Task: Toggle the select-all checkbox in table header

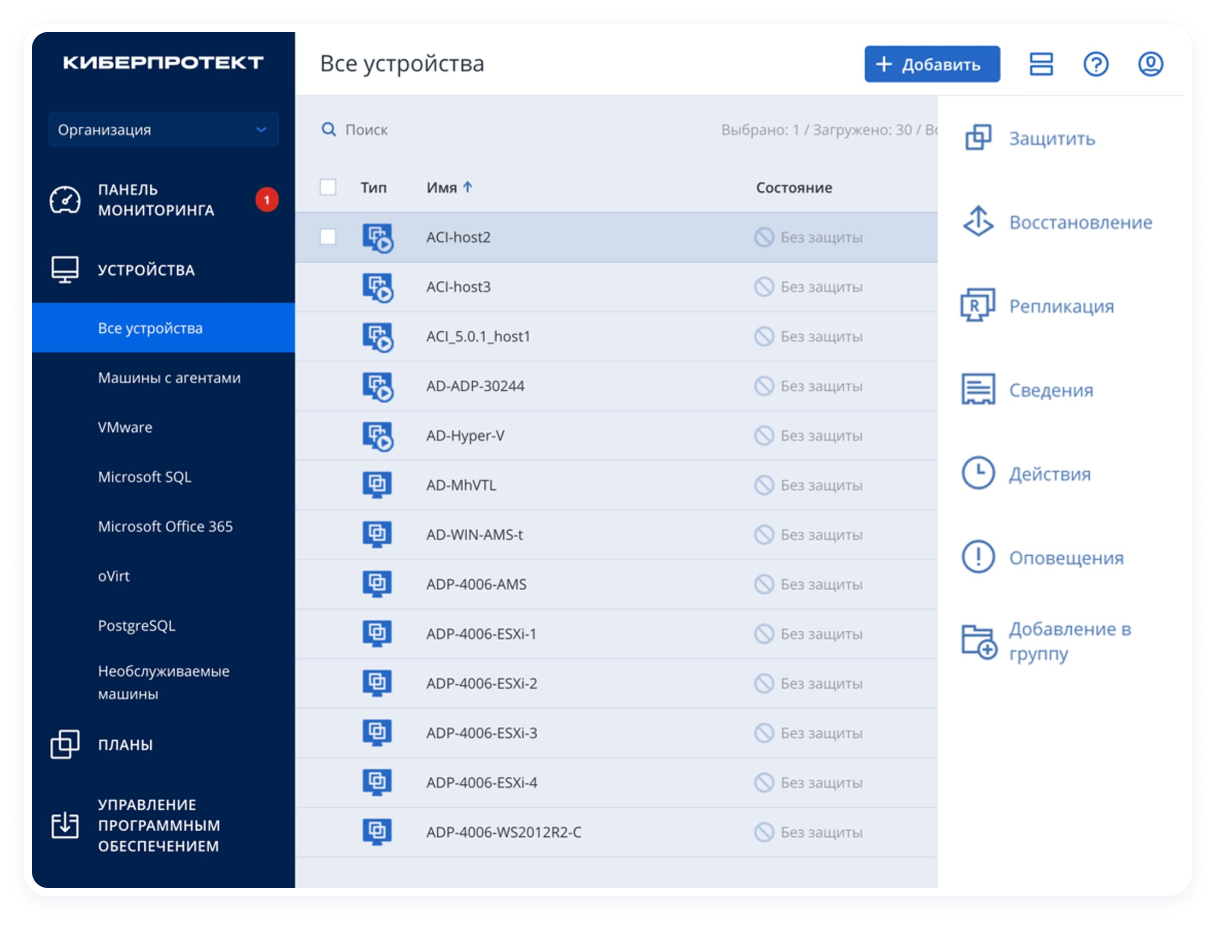Action: (x=328, y=187)
